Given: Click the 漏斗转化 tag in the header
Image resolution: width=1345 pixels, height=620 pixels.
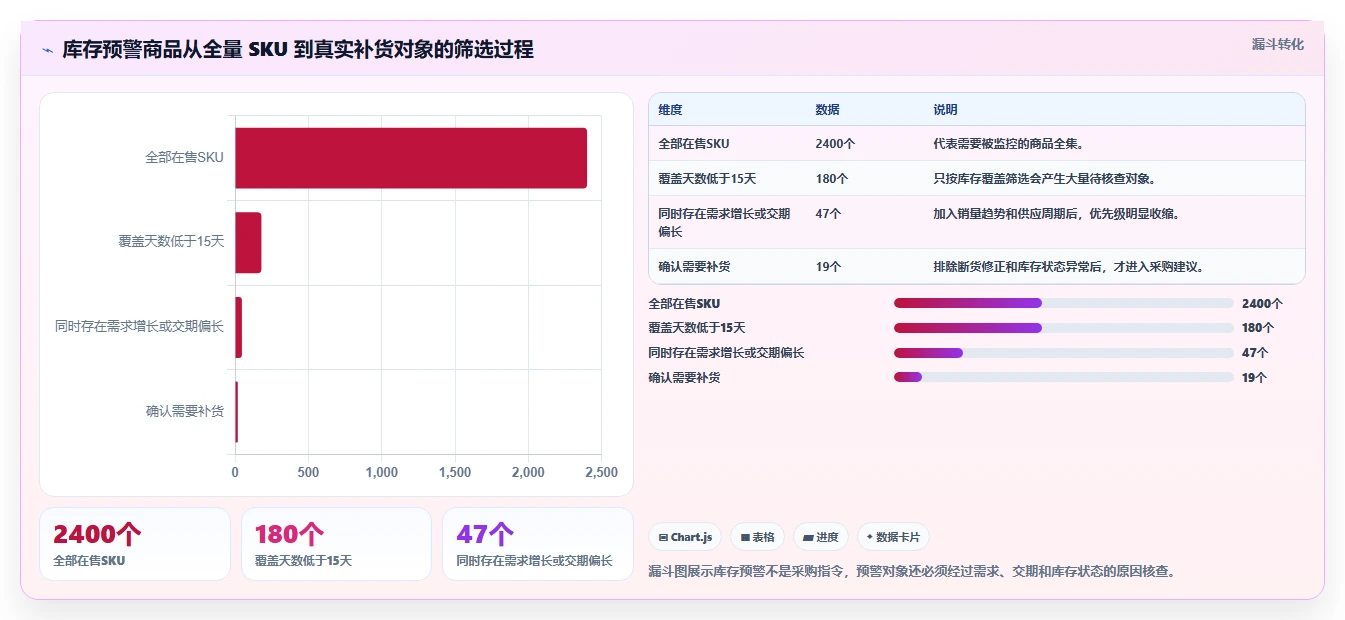Looking at the screenshot, I should tap(1278, 44).
